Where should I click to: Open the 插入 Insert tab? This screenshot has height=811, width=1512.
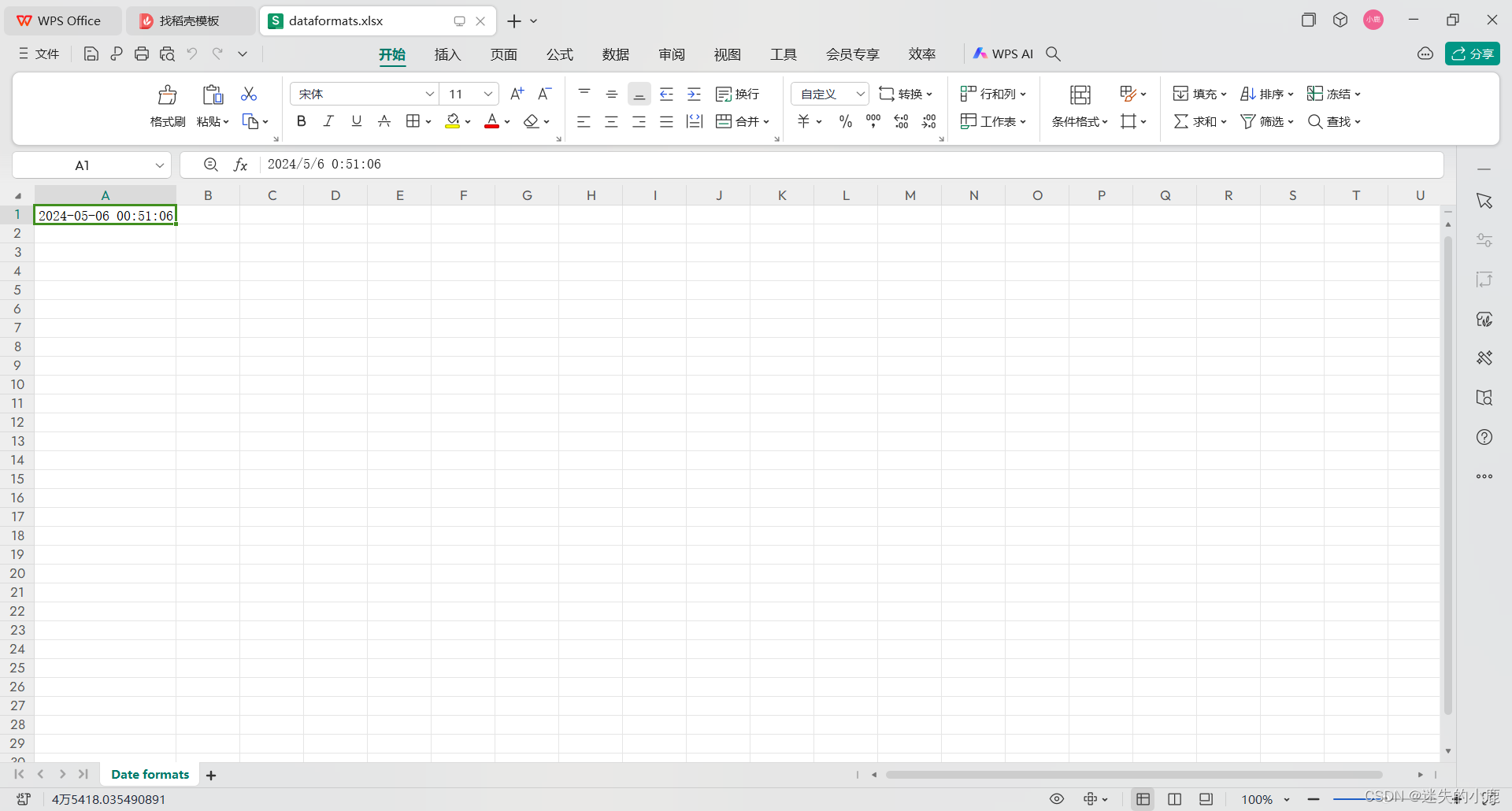click(447, 54)
